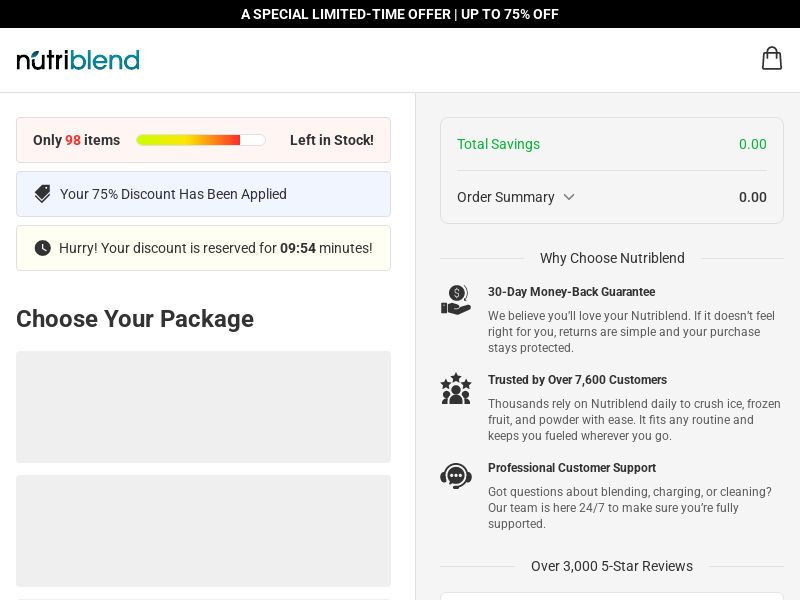
Task: Click the money-back guarantee hand icon
Action: (x=456, y=300)
